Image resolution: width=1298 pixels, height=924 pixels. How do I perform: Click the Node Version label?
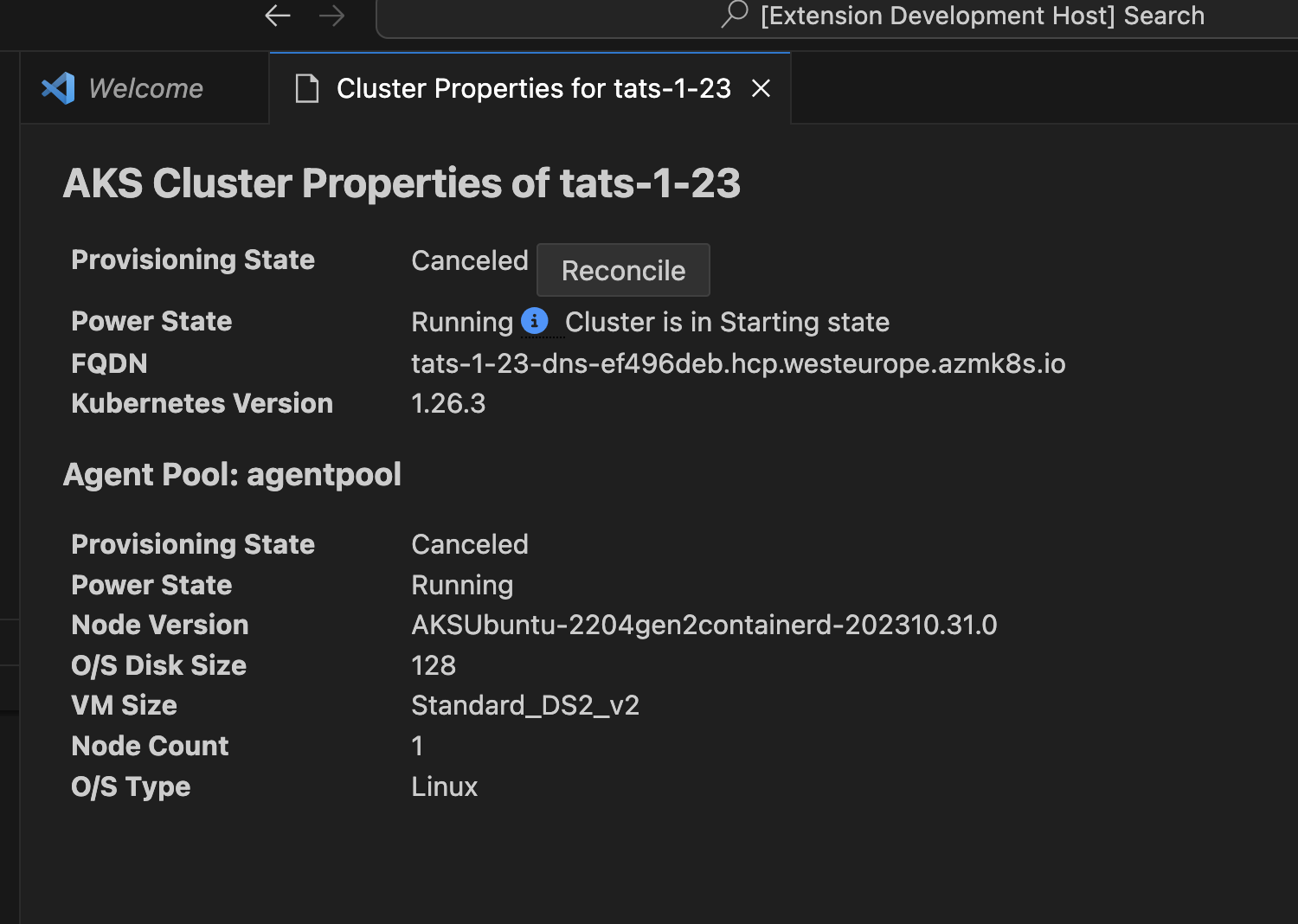click(x=160, y=625)
